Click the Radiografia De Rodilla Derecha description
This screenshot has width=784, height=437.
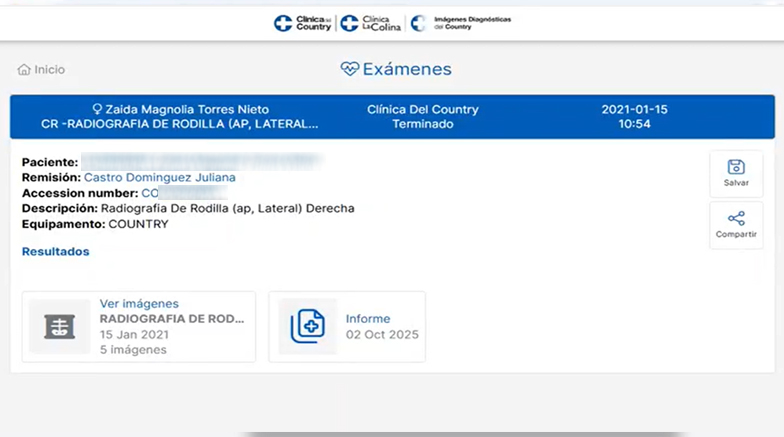(228, 208)
